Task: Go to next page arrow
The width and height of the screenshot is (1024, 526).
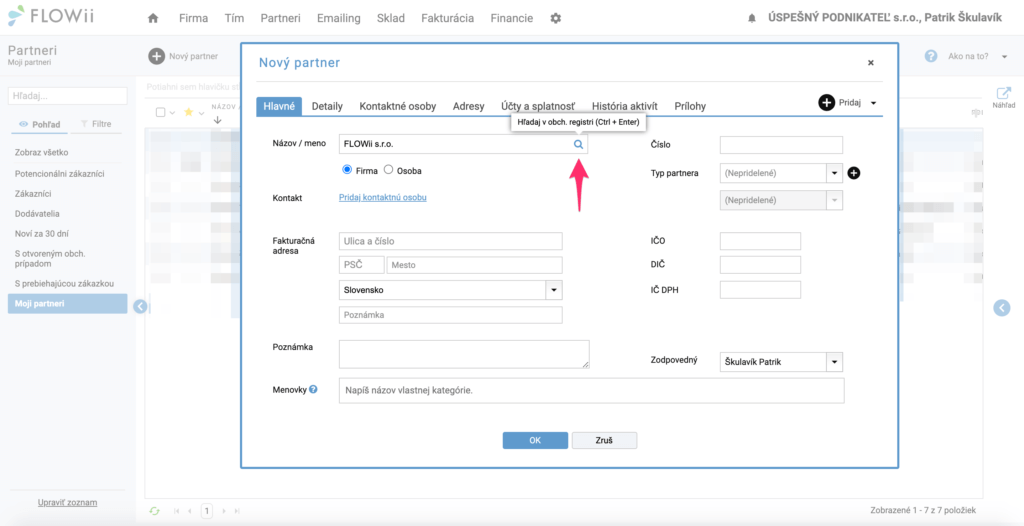Action: tap(223, 511)
